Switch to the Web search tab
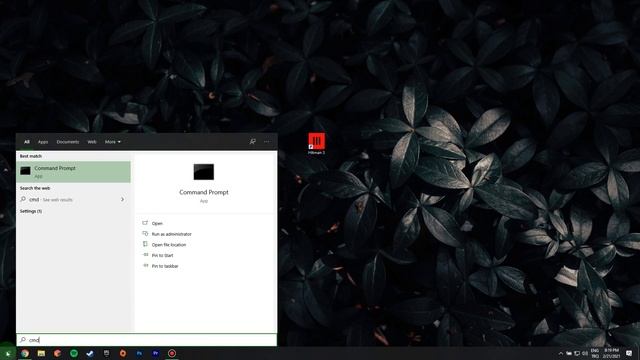The image size is (640, 360). coord(92,142)
